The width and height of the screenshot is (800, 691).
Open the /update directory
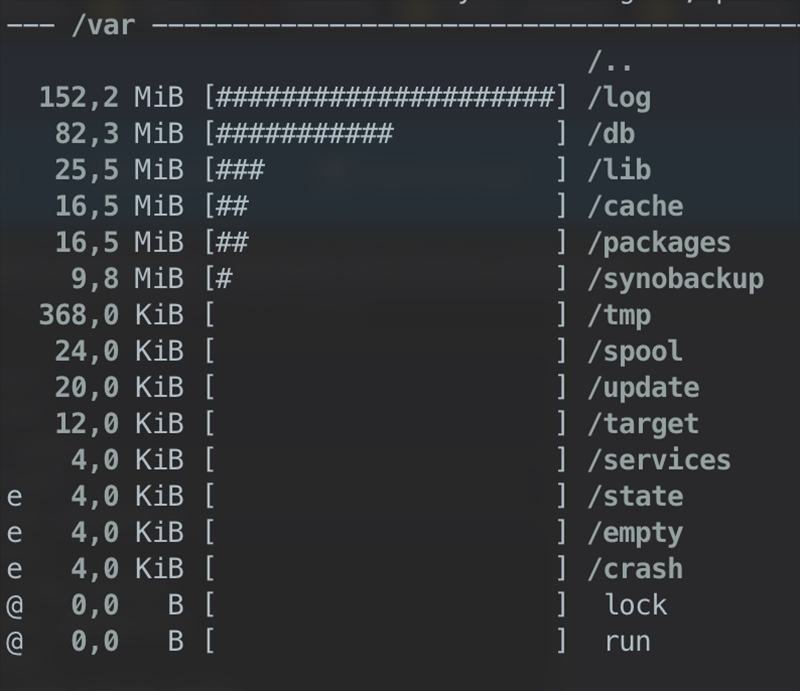643,387
